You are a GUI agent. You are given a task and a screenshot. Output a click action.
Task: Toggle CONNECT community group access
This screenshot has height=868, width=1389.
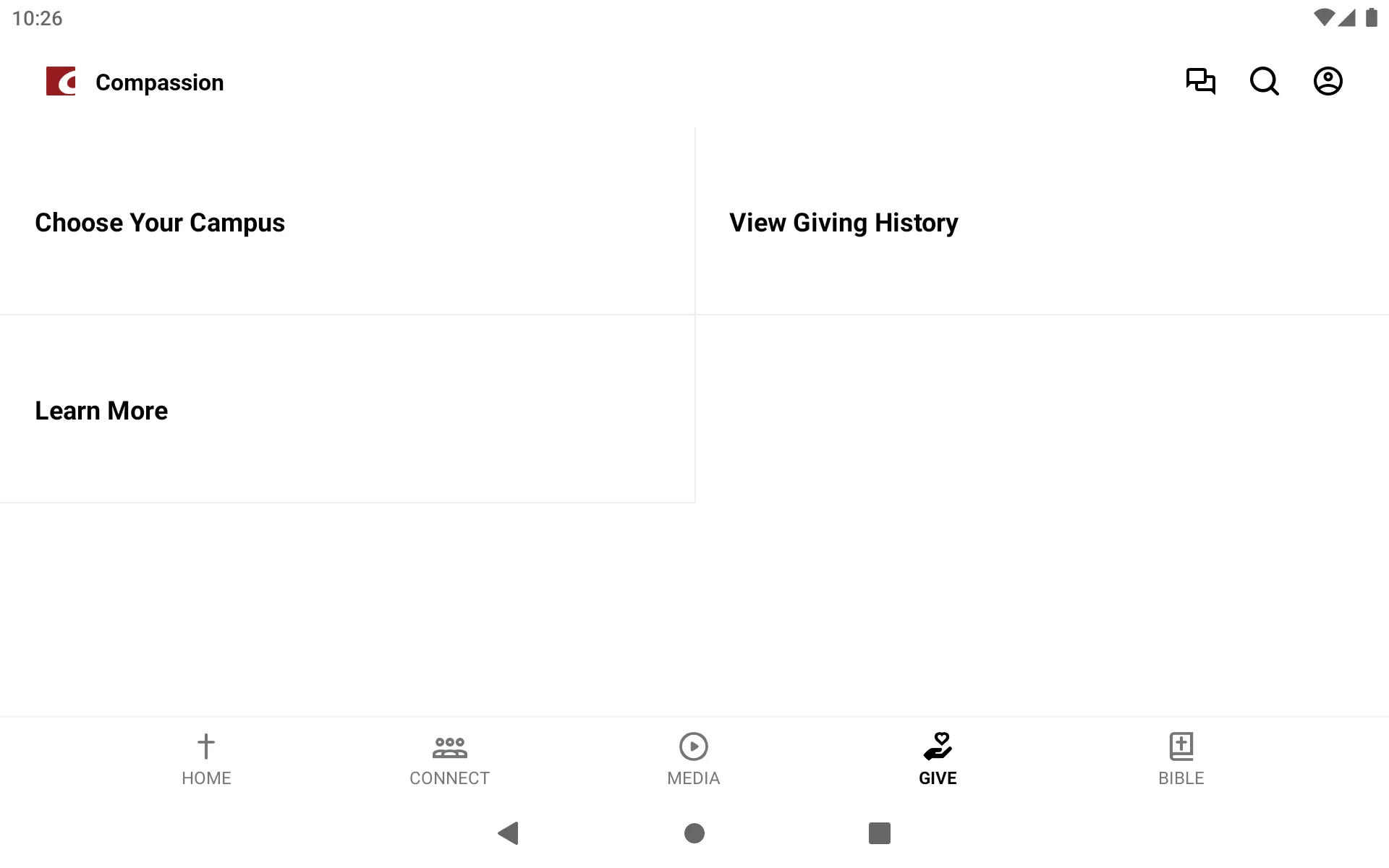[449, 757]
